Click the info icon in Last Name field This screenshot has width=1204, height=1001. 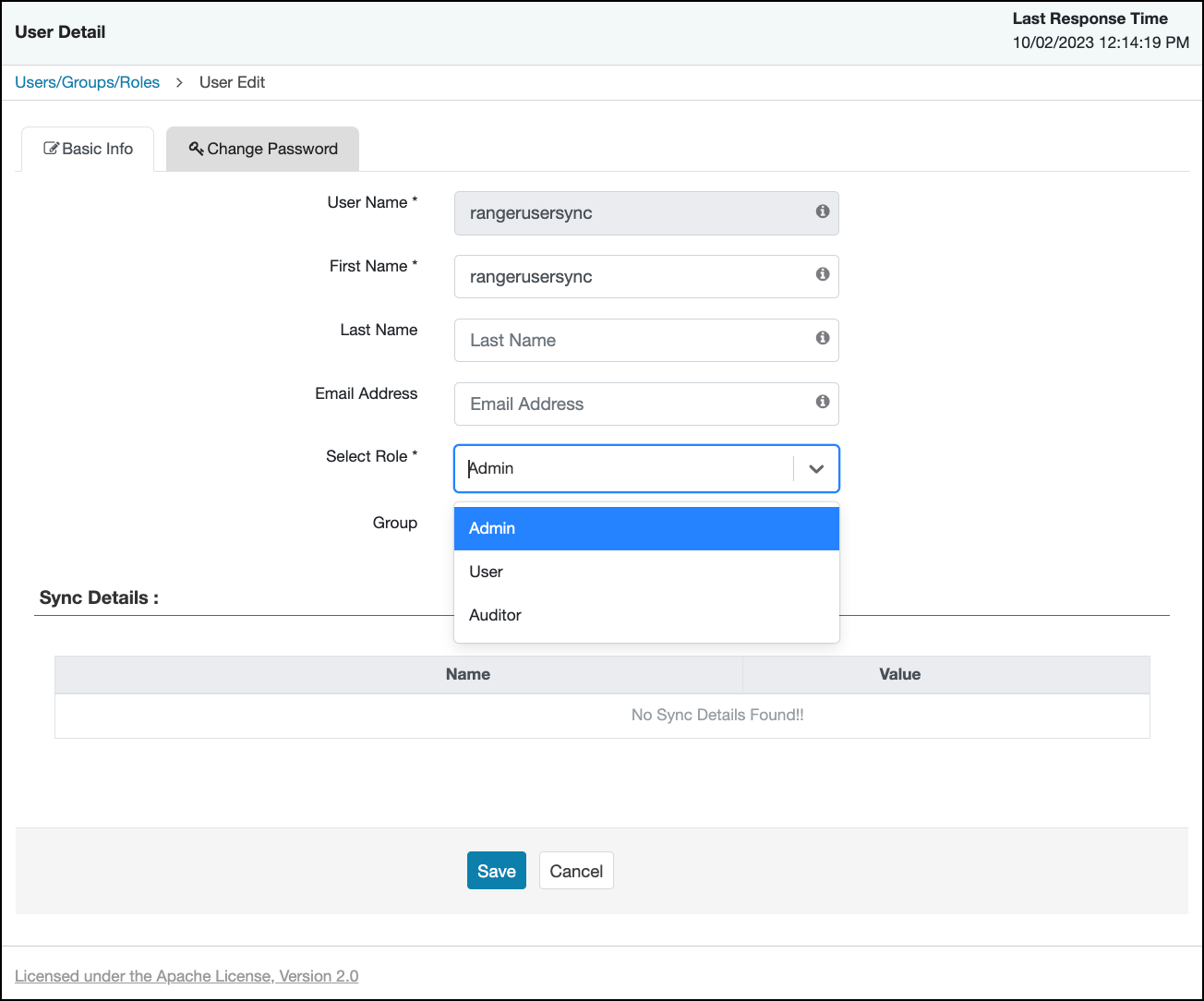click(x=822, y=338)
